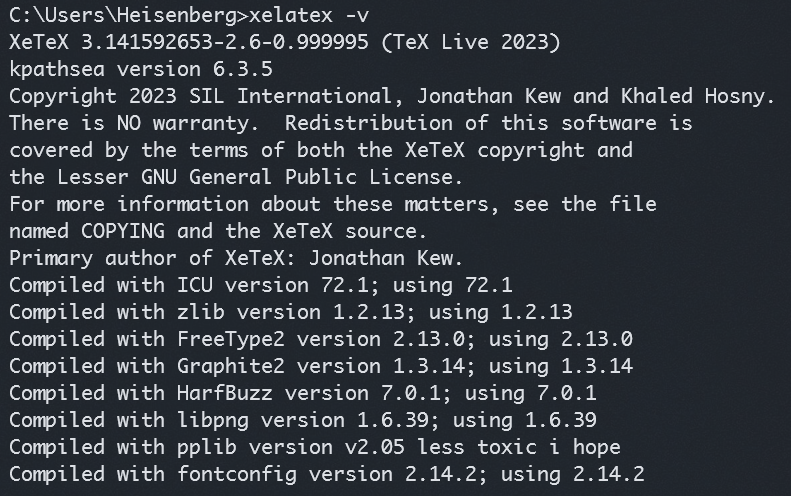Click the HarfBuzz version 7.0.1 line
Image resolution: width=791 pixels, height=496 pixels.
point(303,393)
